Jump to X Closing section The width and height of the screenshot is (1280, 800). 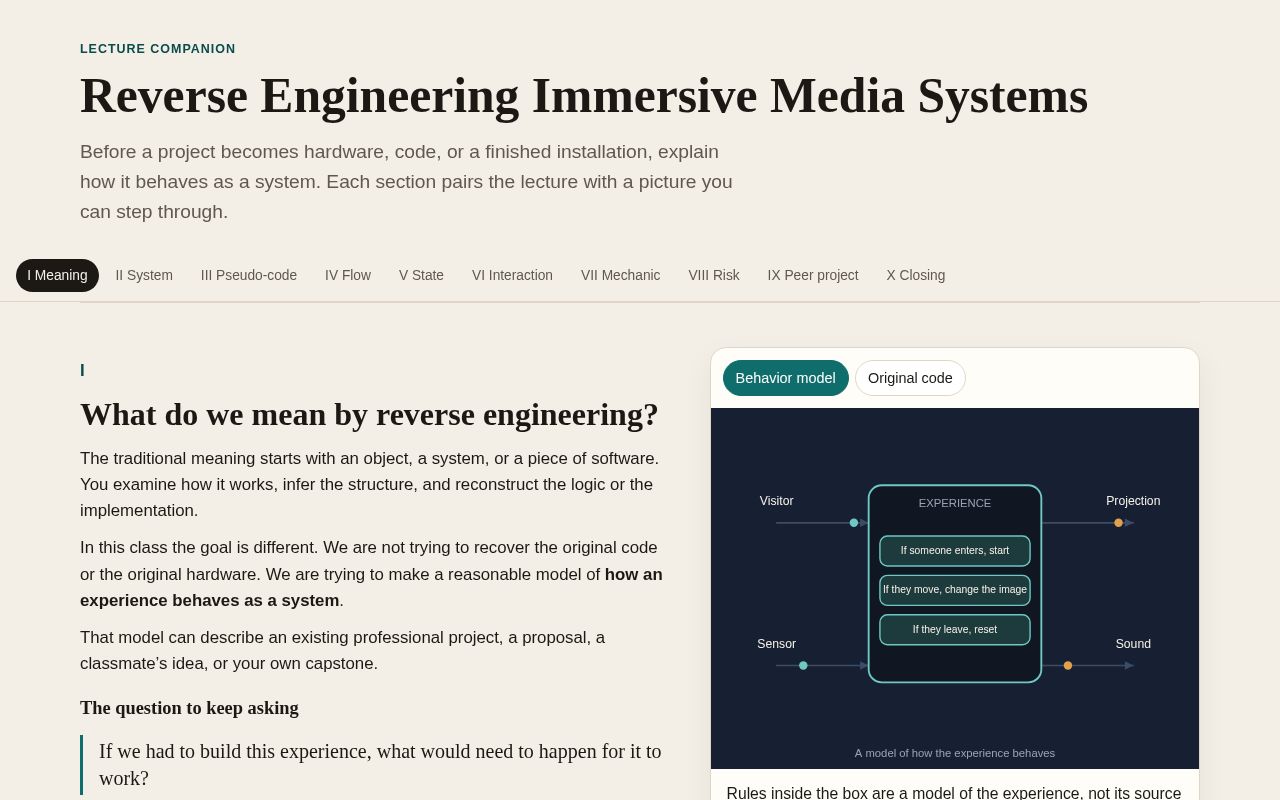(x=916, y=275)
